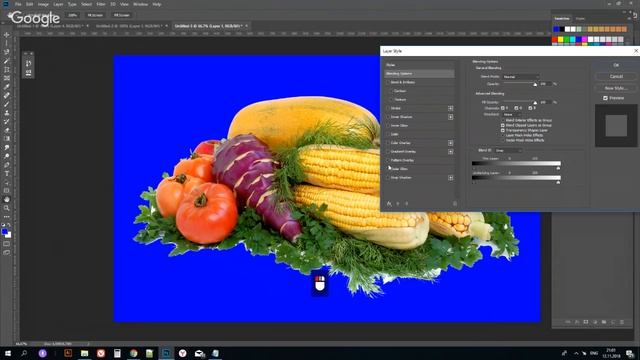
Task: Click the blue foreground color swatch
Action: point(4,232)
